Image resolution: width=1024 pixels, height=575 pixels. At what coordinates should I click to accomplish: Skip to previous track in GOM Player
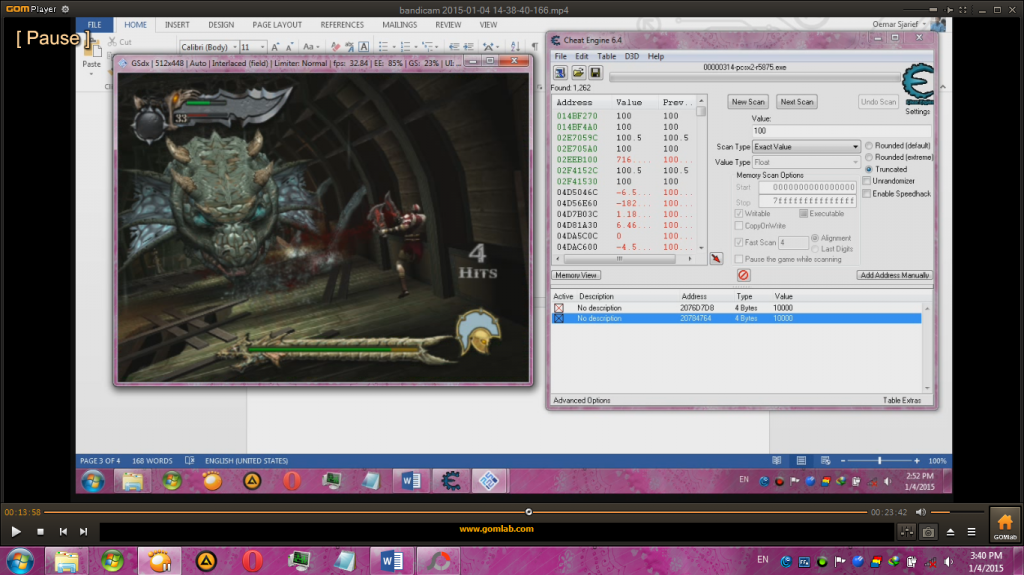coord(63,532)
